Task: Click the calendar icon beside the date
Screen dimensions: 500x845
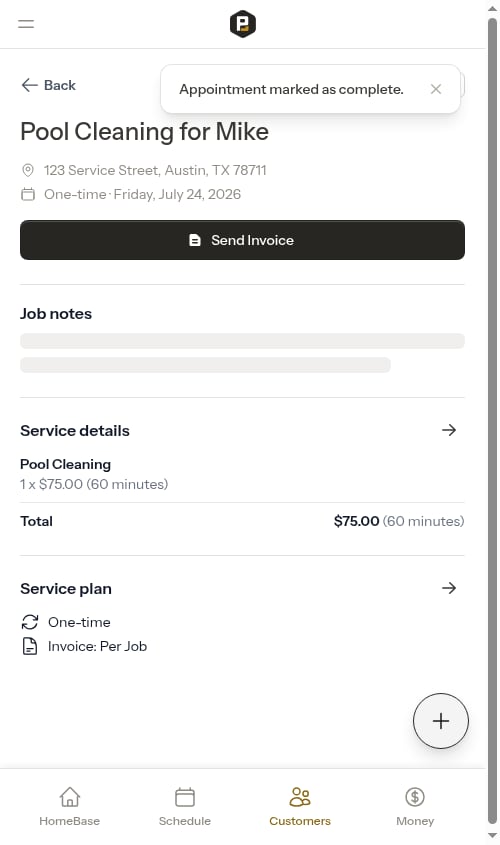Action: [x=28, y=194]
